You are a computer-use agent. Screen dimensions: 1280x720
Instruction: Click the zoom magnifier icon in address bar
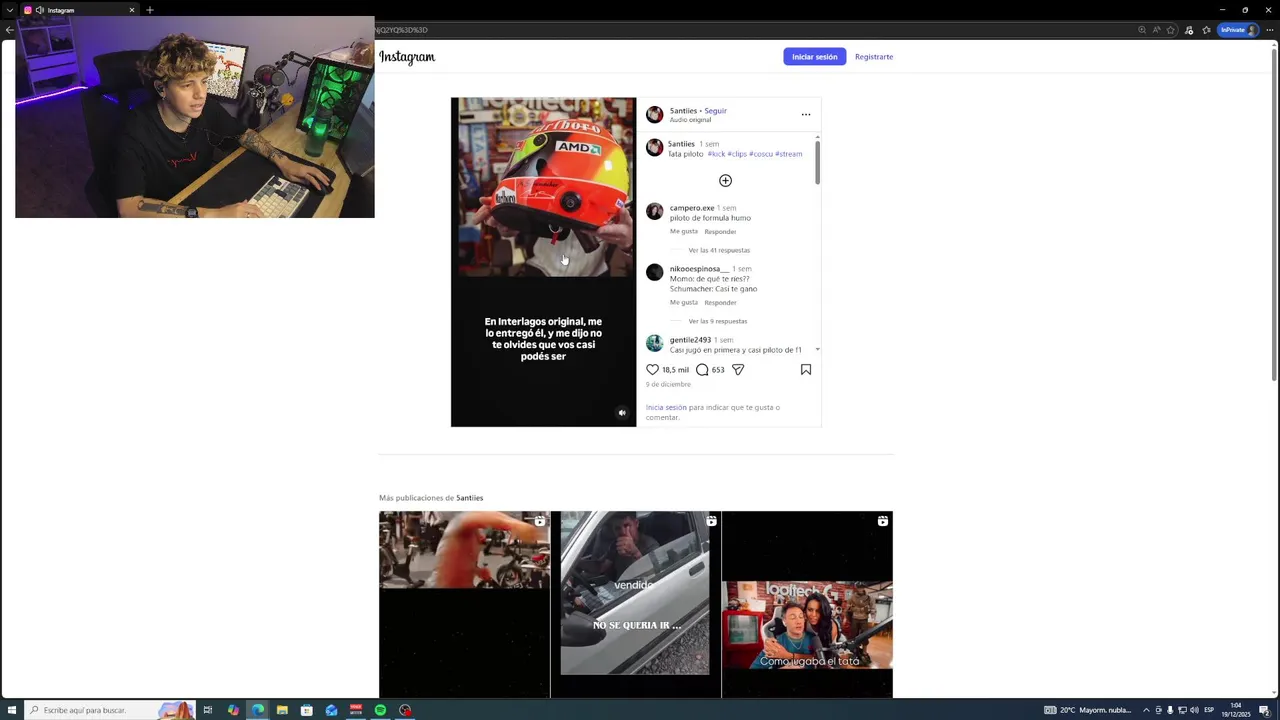point(1142,30)
